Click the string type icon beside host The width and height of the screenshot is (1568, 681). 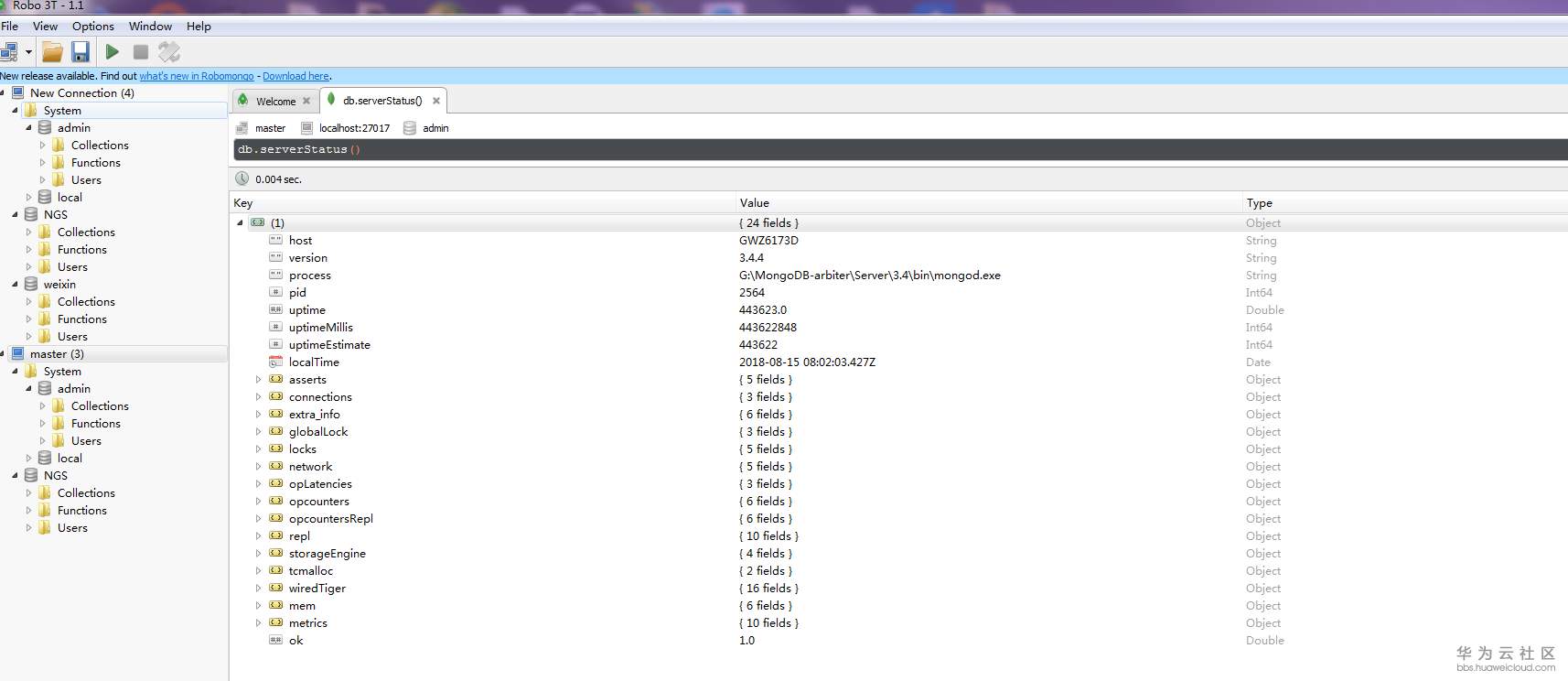pyautogui.click(x=275, y=240)
